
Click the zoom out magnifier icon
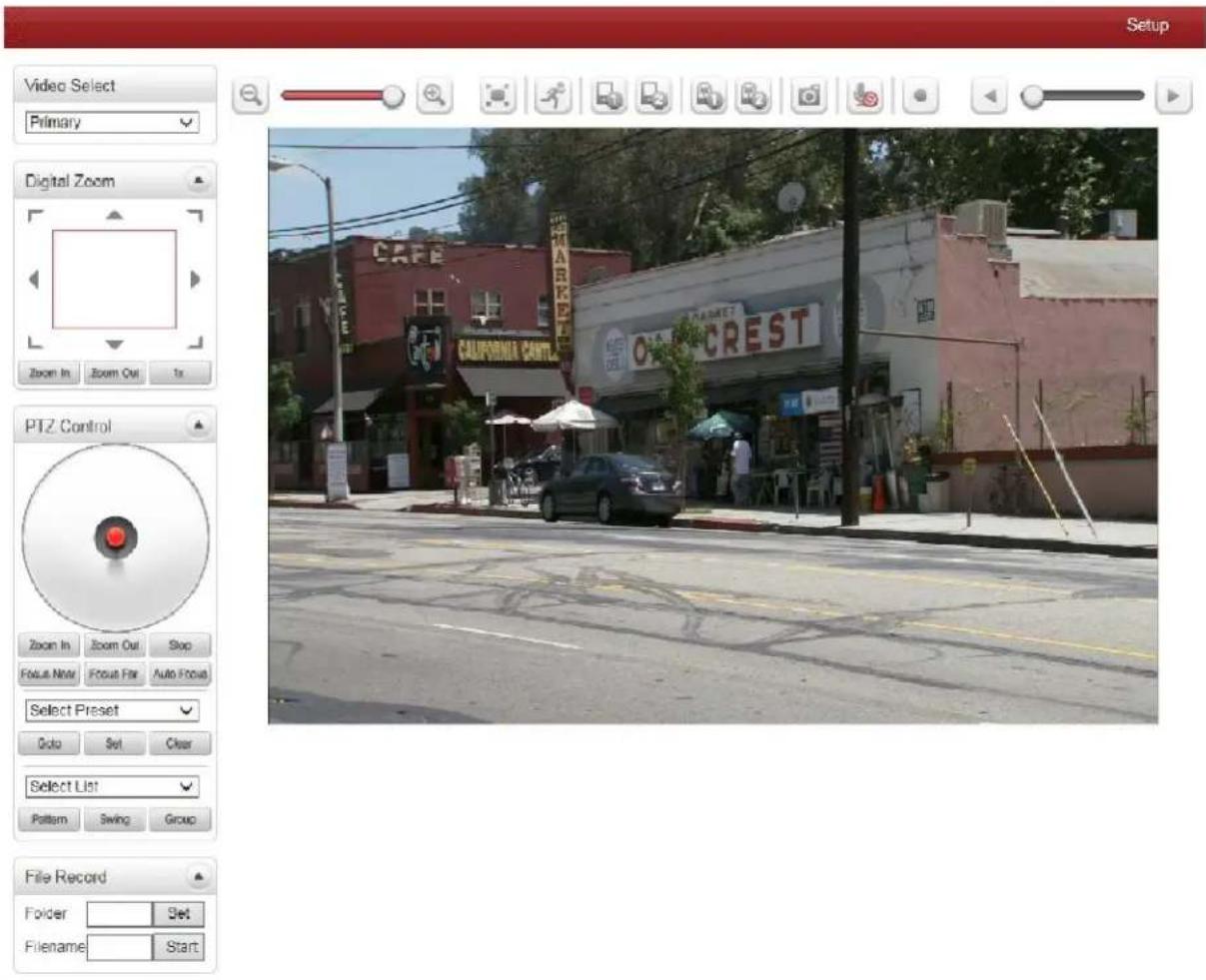click(251, 95)
